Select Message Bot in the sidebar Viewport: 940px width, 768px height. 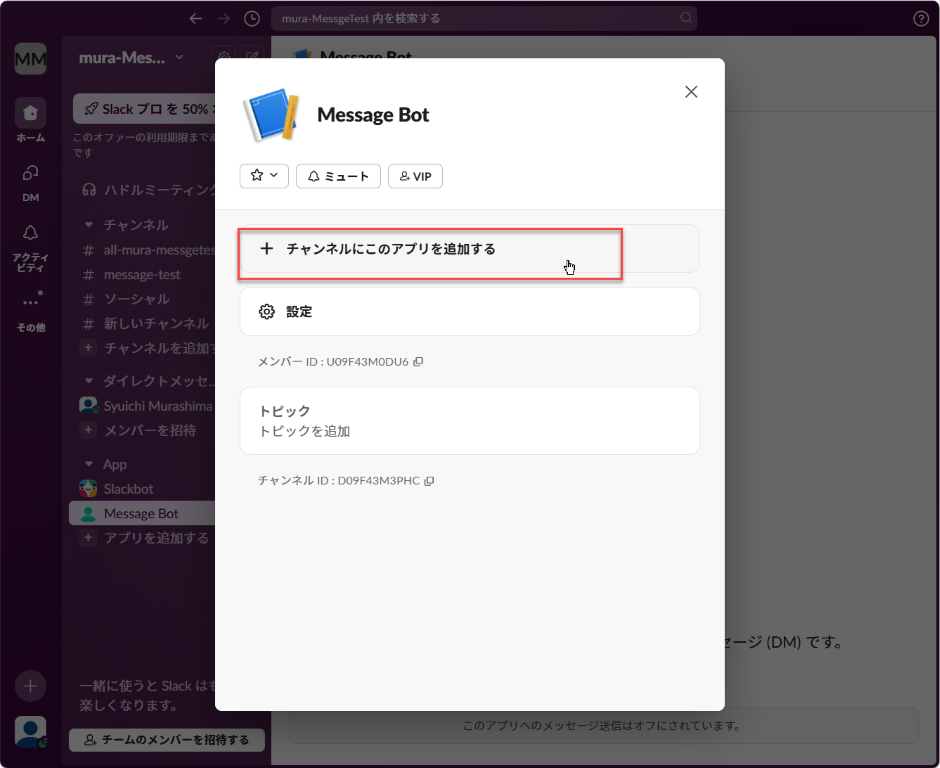tap(141, 513)
